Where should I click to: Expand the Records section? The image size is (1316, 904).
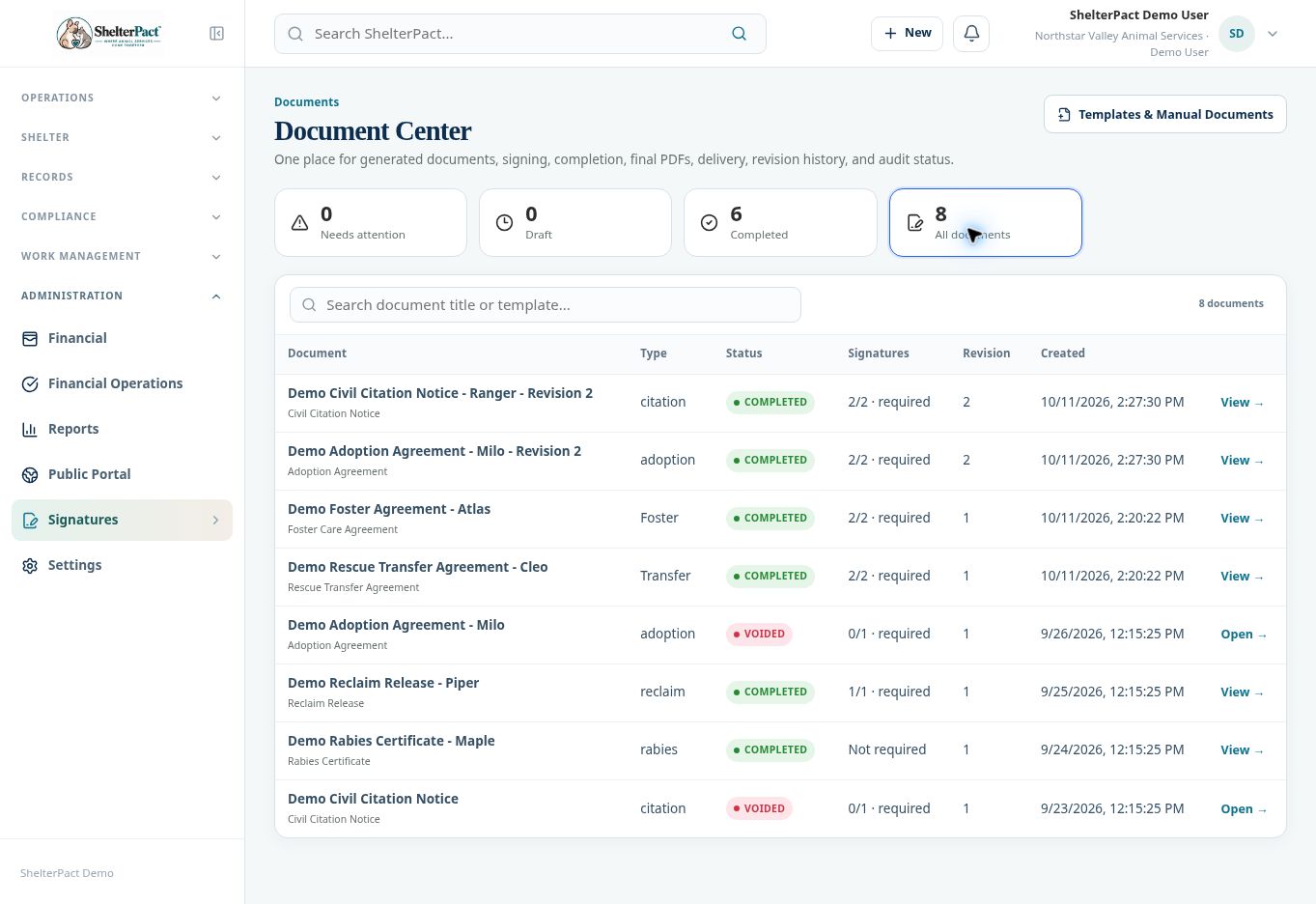122,177
